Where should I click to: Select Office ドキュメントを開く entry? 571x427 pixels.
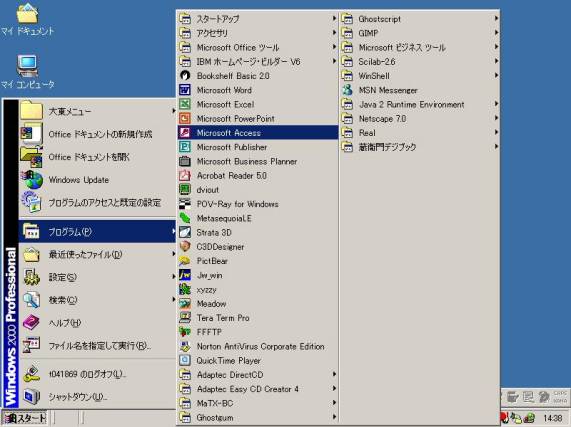(x=98, y=157)
